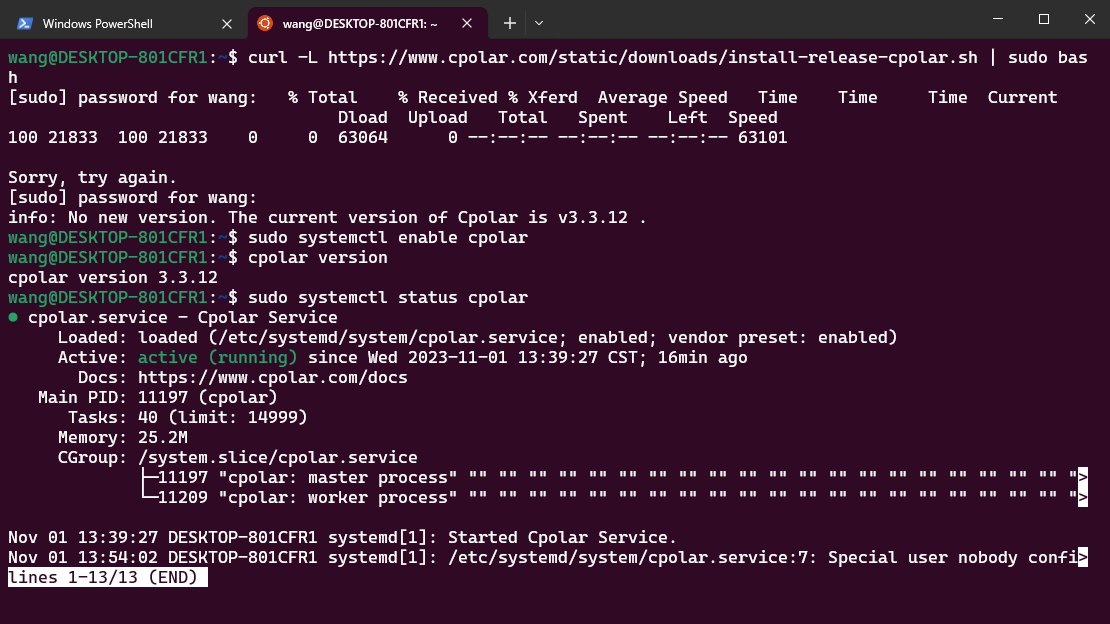
Task: Click the truncation arrow on master process line
Action: pos(1082,477)
